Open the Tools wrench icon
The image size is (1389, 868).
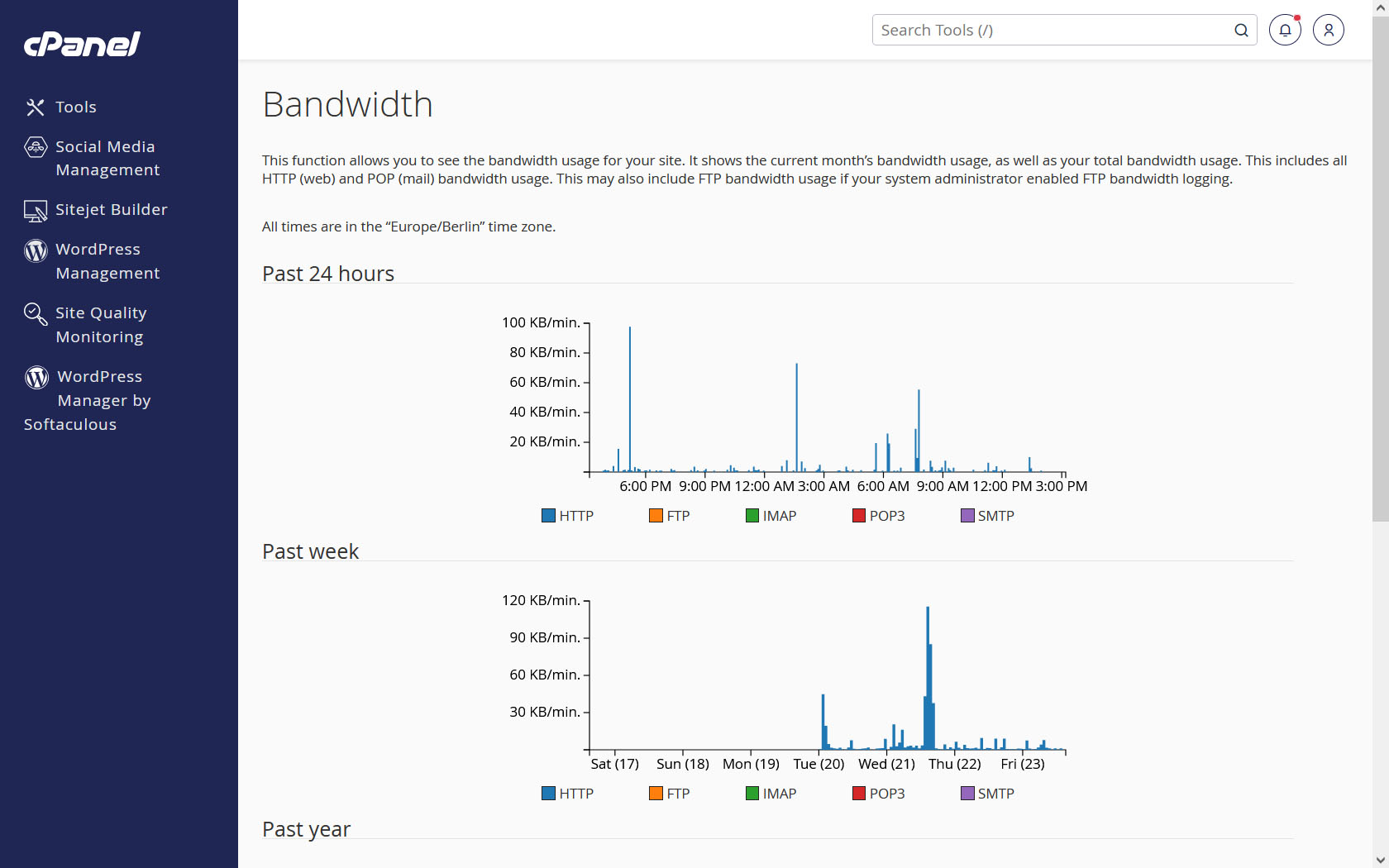click(35, 107)
